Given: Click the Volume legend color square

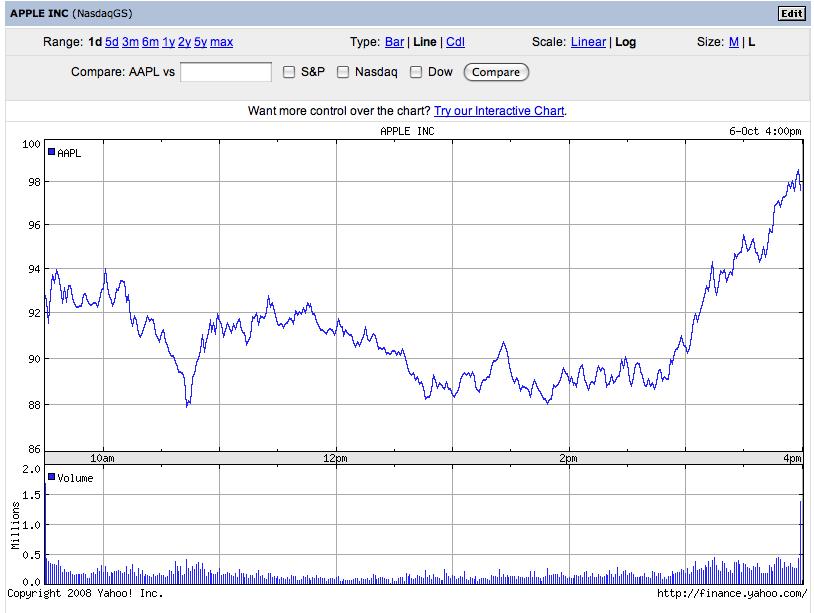Looking at the screenshot, I should [51, 477].
